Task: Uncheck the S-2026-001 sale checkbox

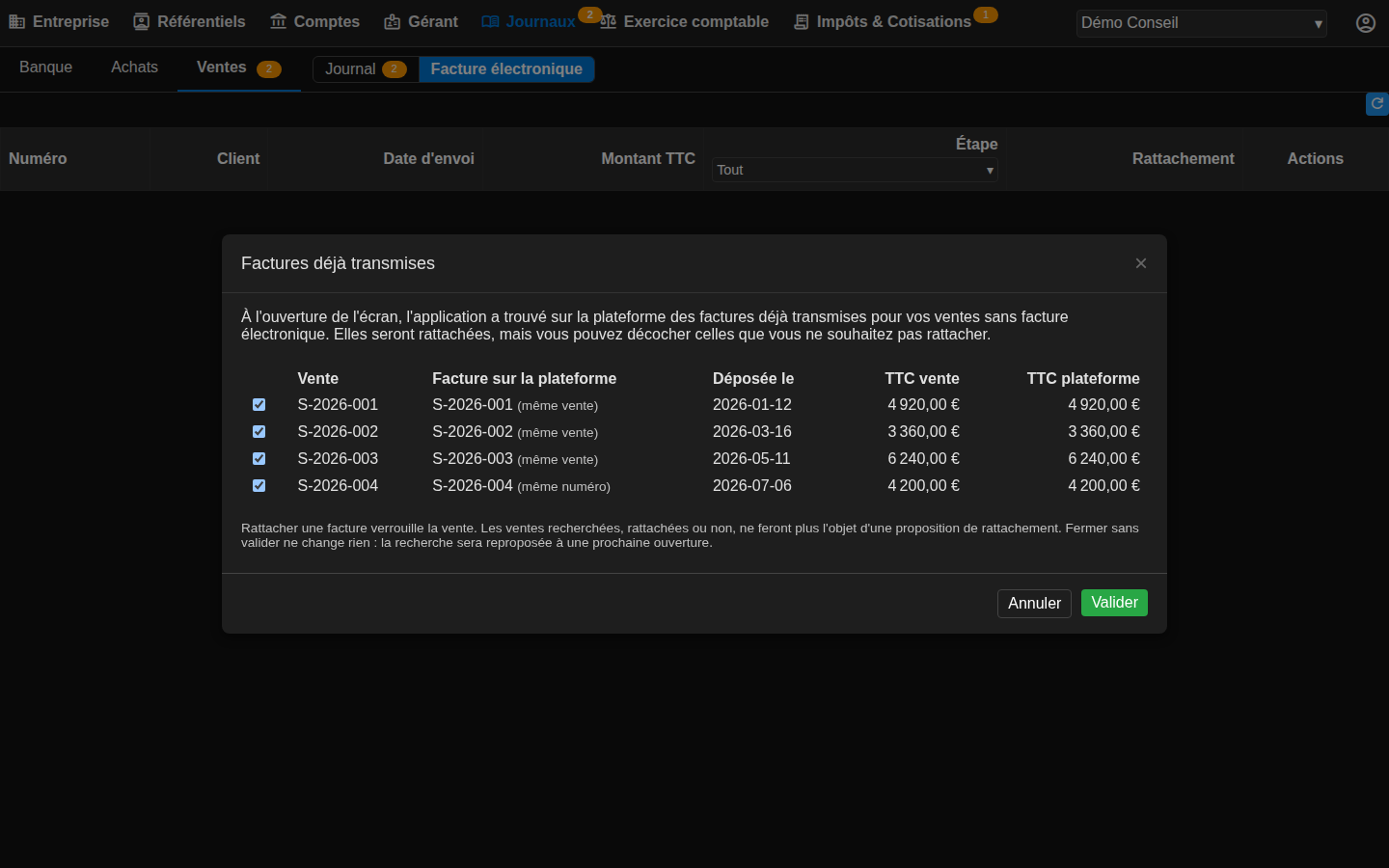Action: coord(259,405)
